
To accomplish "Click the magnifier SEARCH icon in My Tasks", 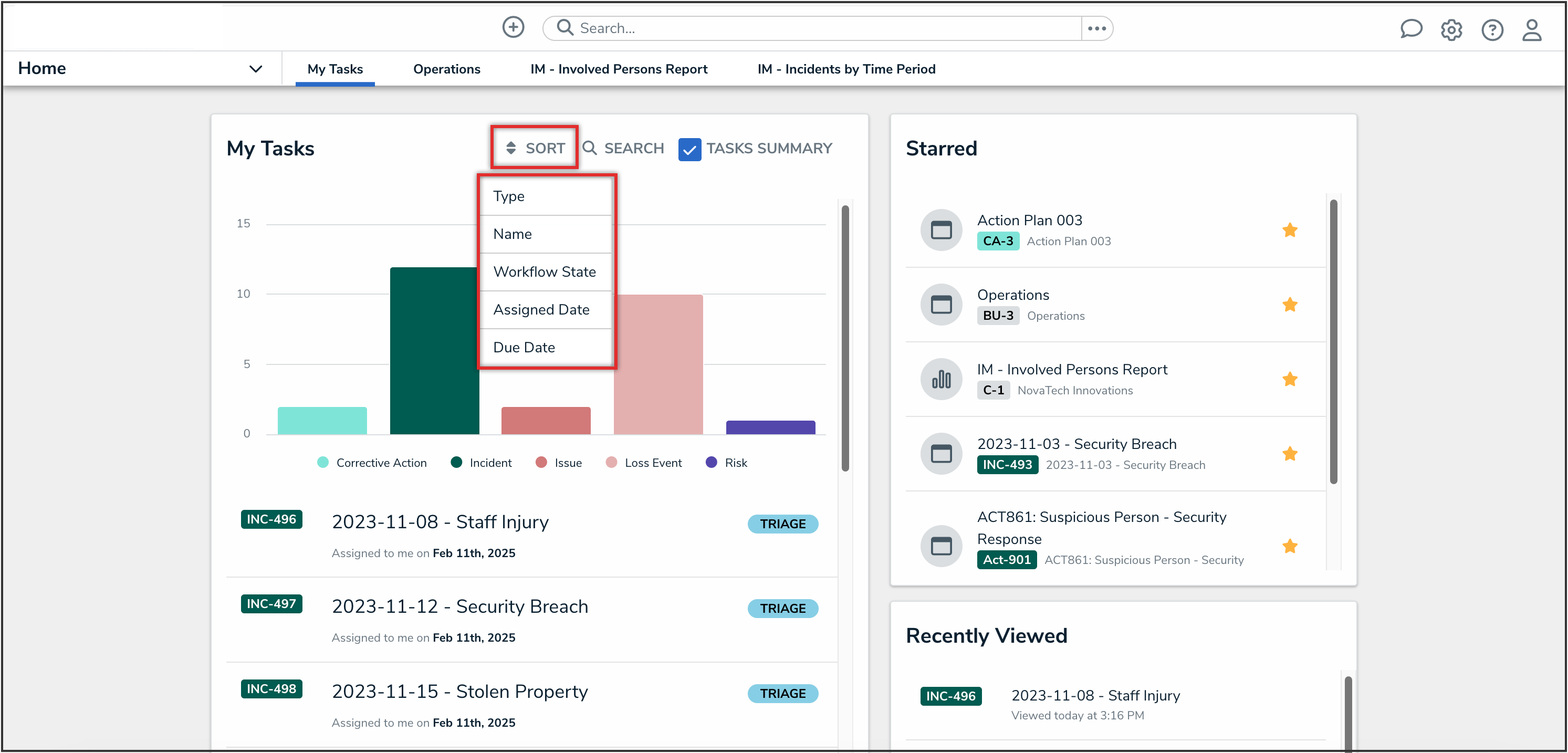I will click(x=589, y=148).
